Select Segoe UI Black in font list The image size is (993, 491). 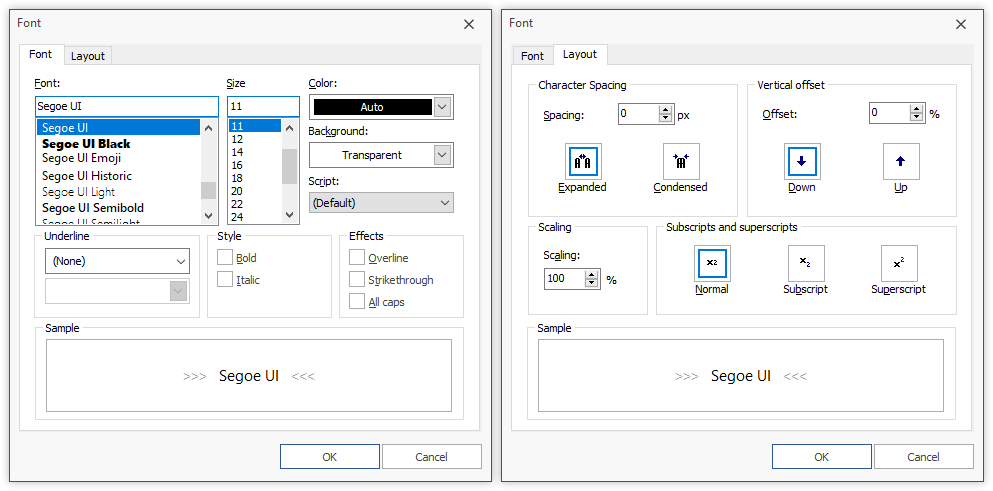[118, 143]
